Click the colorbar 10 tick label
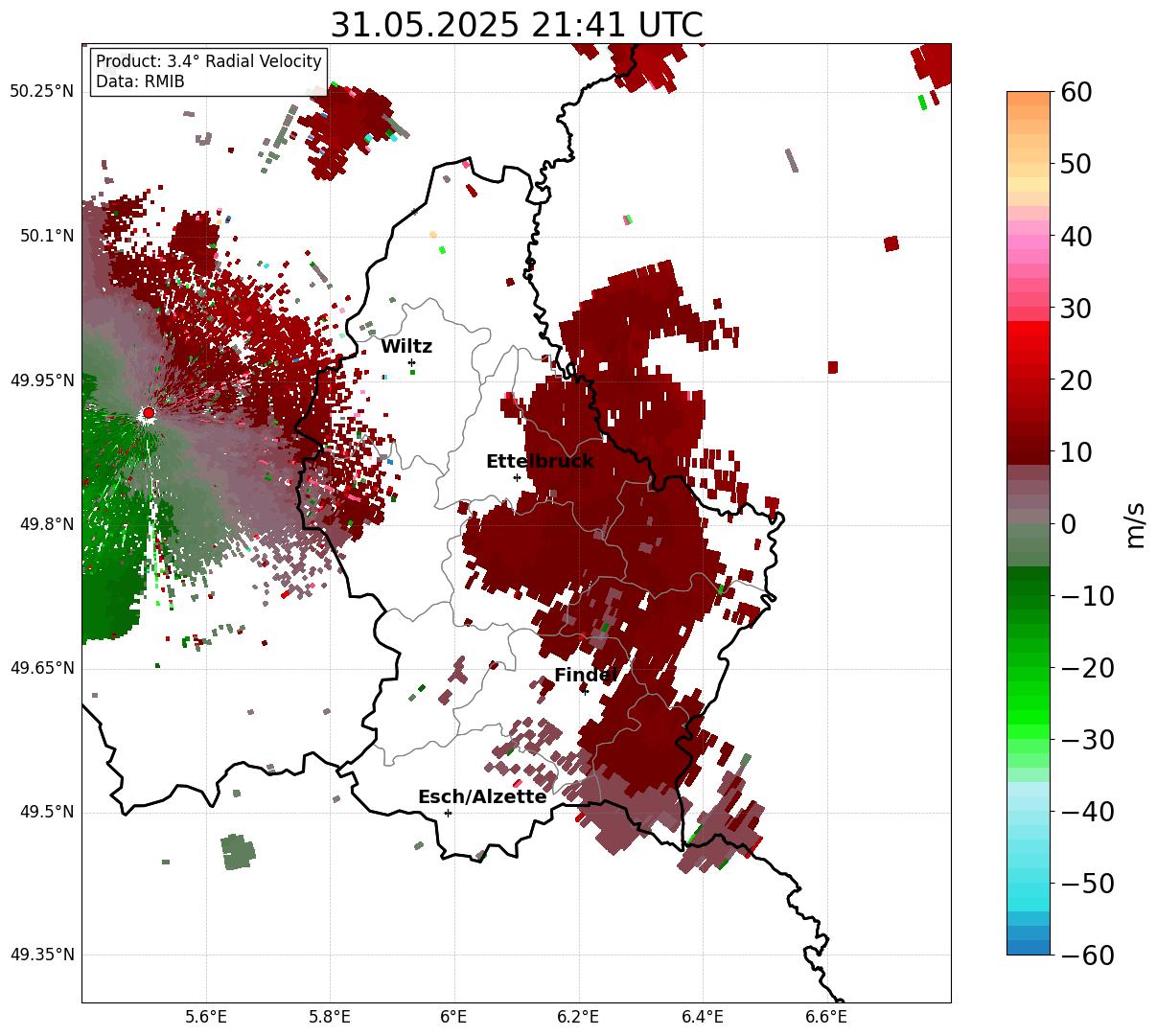This screenshot has height=1036, width=1157. click(1077, 452)
